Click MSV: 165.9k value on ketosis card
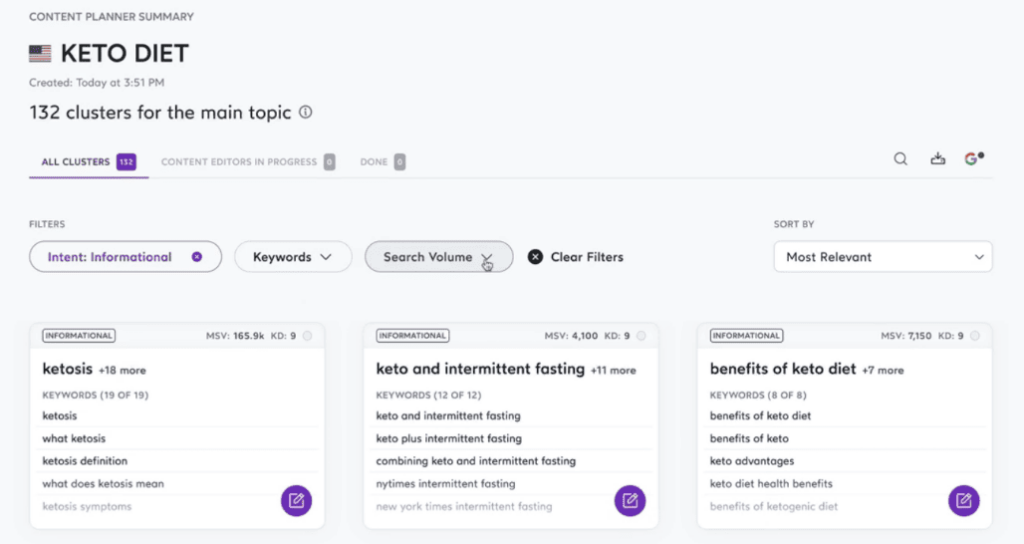 pos(235,336)
